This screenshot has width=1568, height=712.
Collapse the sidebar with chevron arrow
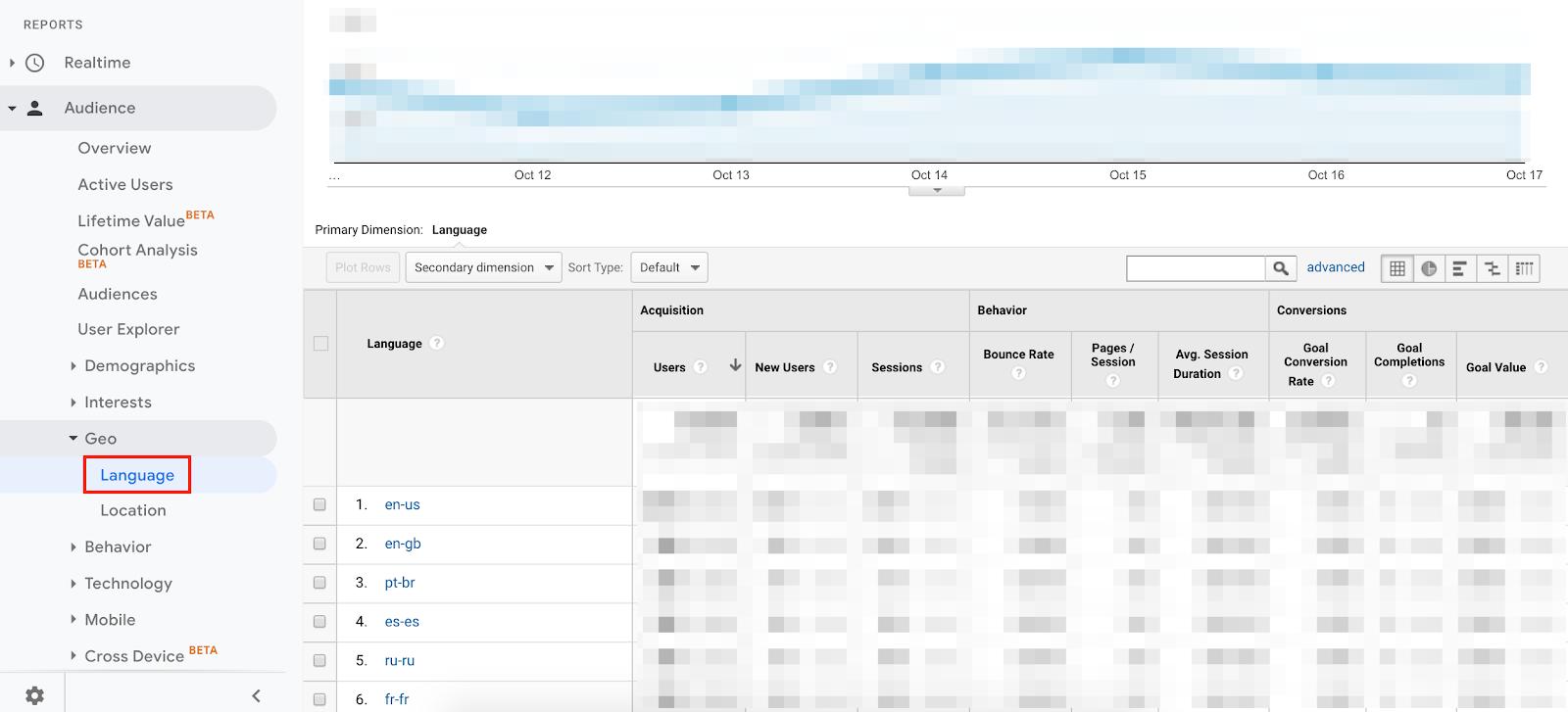[x=256, y=695]
